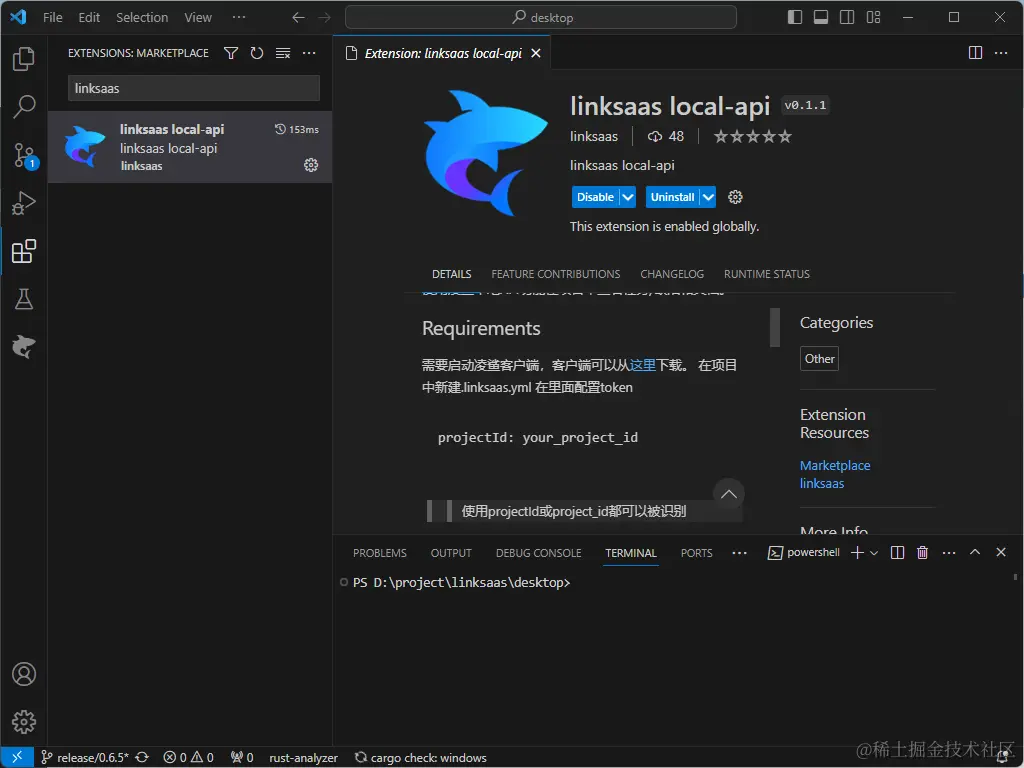Open gear for linksaas local-api list item
Image resolution: width=1024 pixels, height=768 pixels.
[311, 165]
